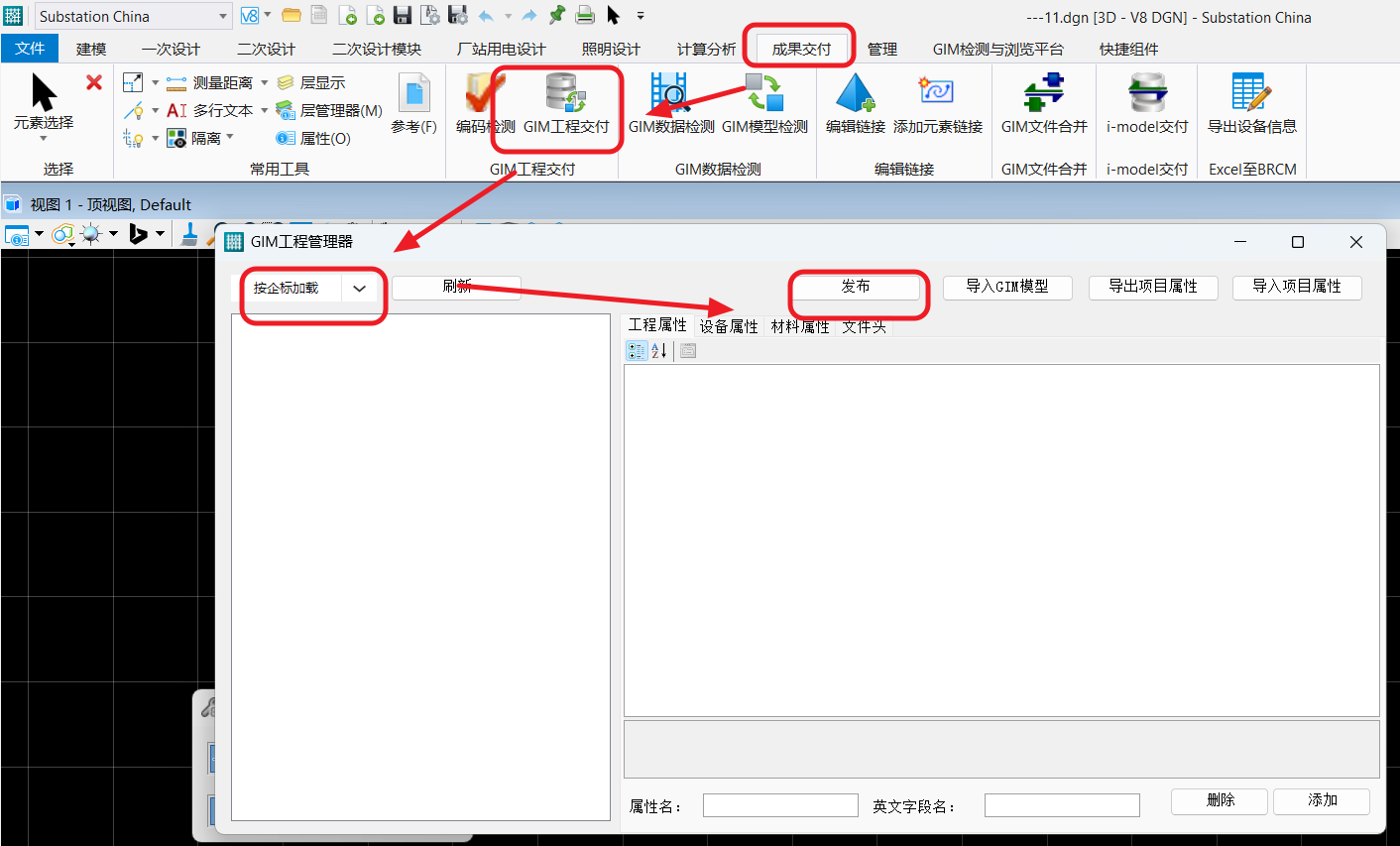
Task: Click 导出设备信息 export equipment info
Action: coord(1251,103)
